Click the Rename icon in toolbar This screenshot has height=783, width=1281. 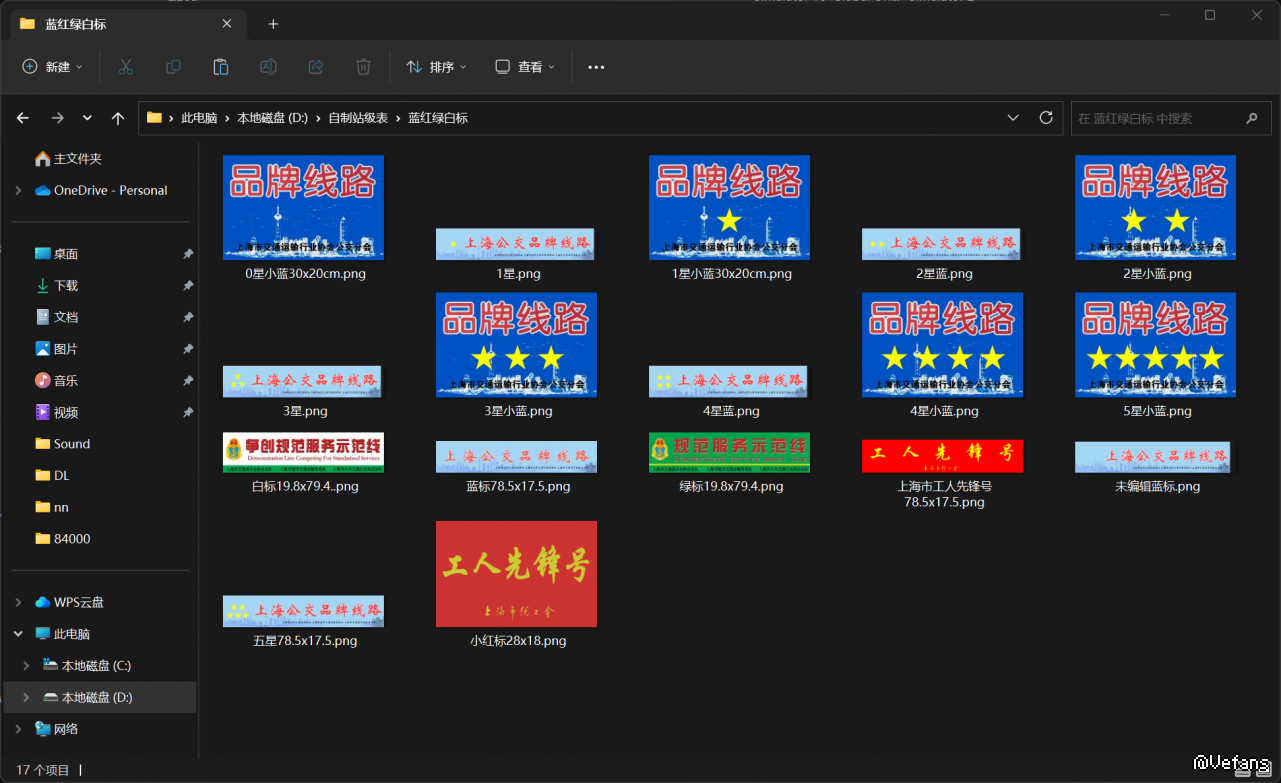[x=268, y=67]
